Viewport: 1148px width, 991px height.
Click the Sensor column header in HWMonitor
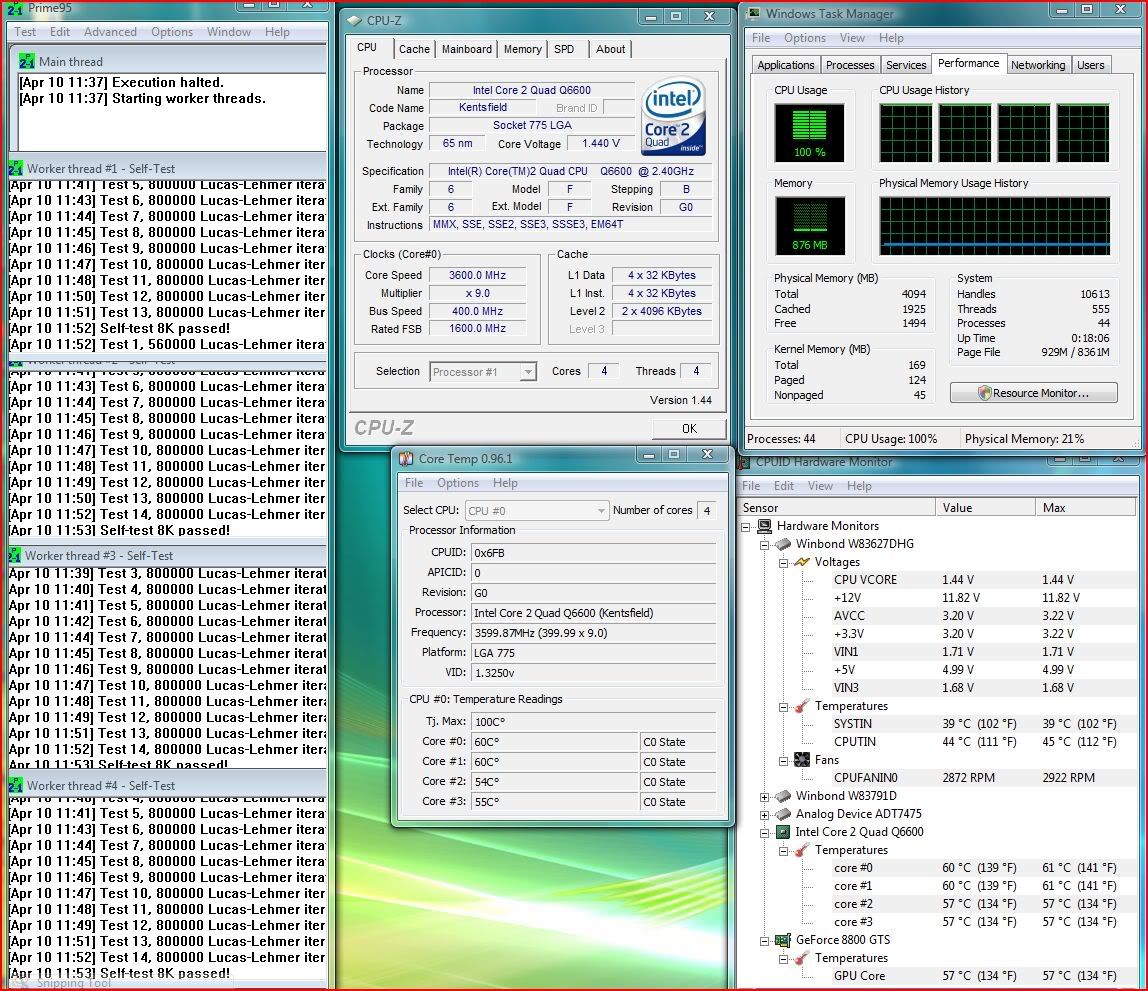[837, 507]
